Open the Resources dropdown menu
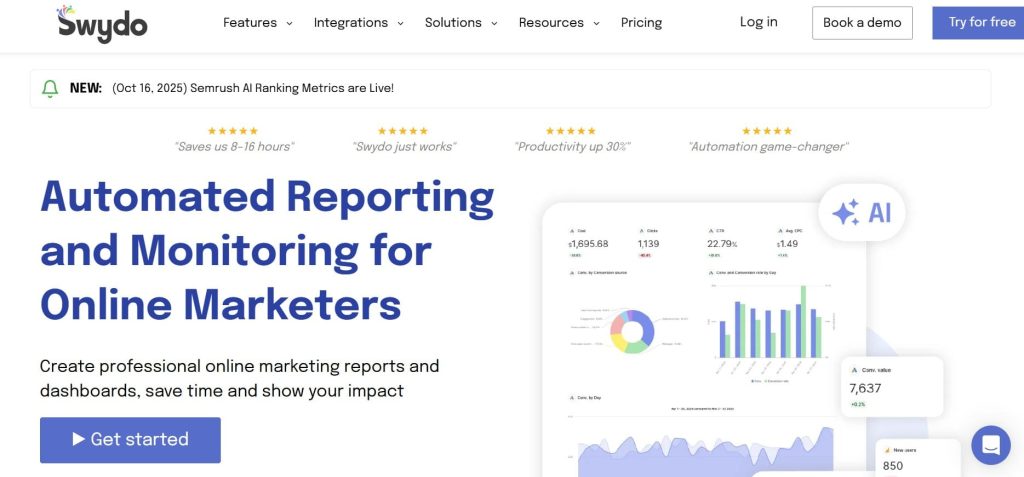 pos(559,23)
